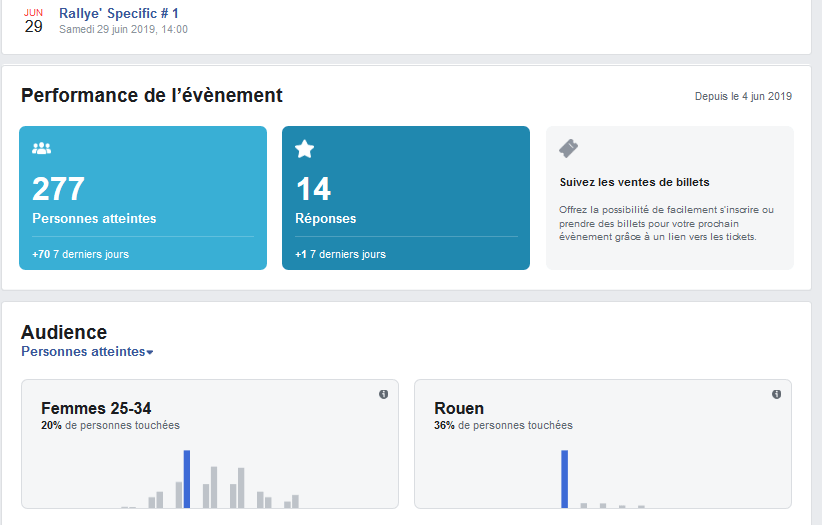
Task: Open the Rallye' Specific # 1 event link
Action: 119,13
